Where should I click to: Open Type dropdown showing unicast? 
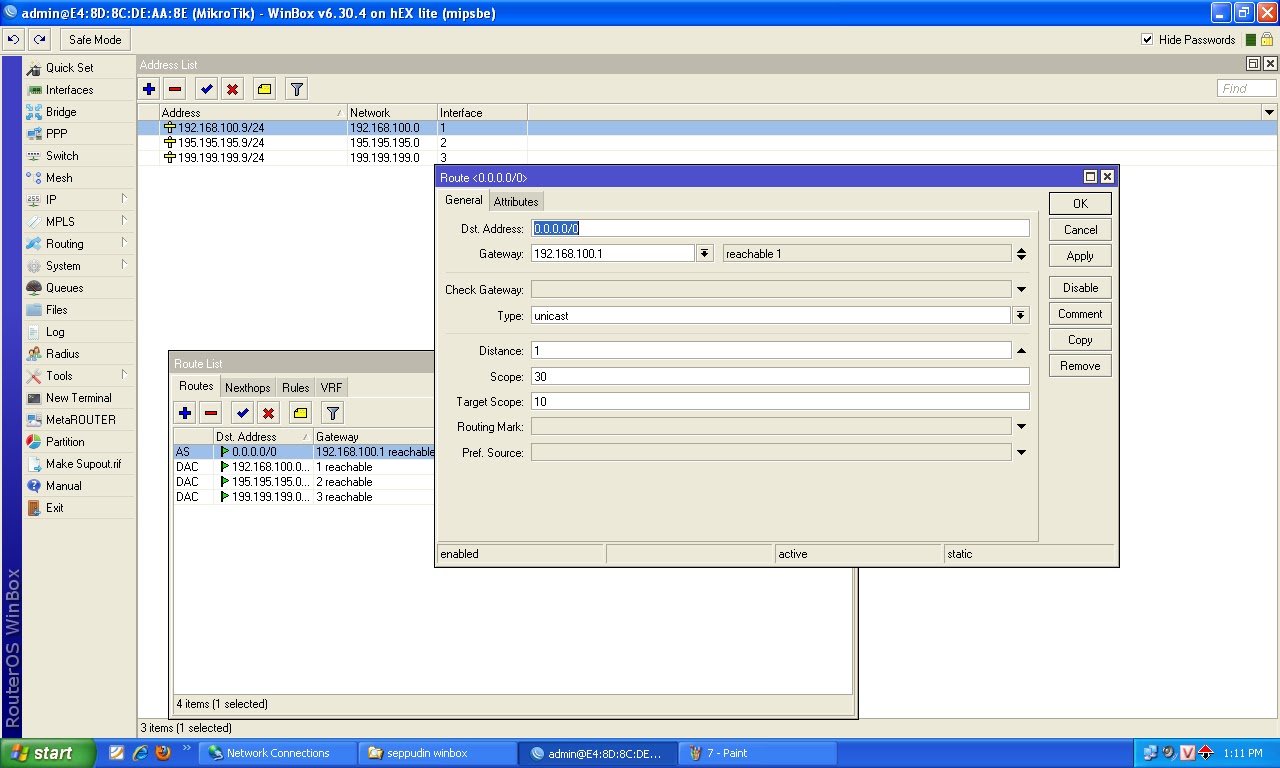(1021, 316)
